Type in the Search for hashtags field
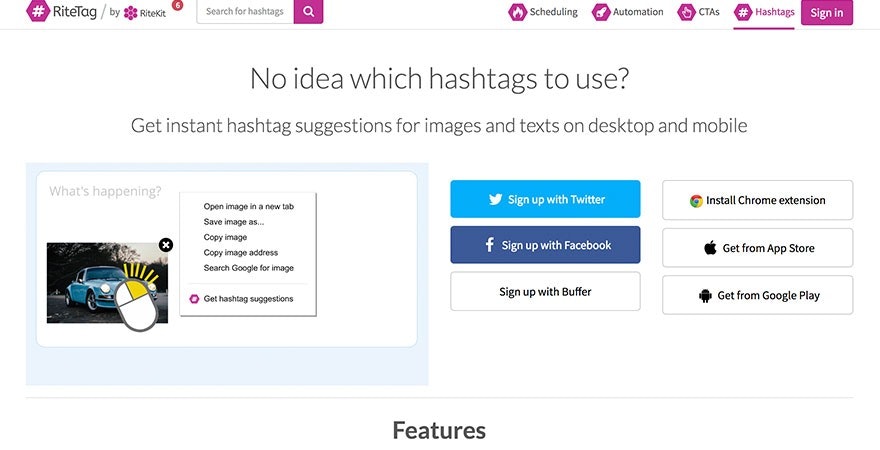The width and height of the screenshot is (880, 450). click(245, 12)
